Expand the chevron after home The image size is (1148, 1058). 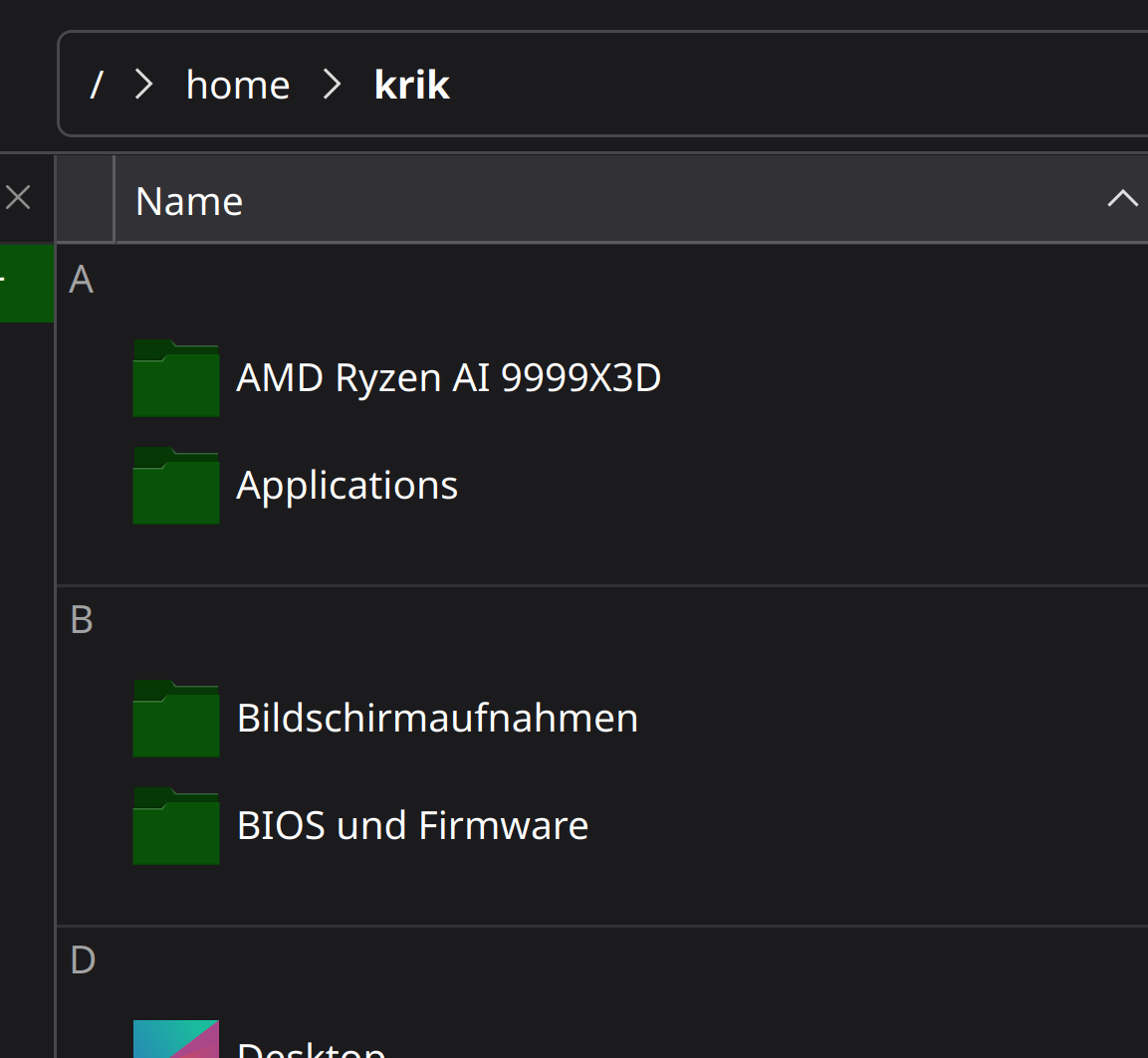coord(333,85)
